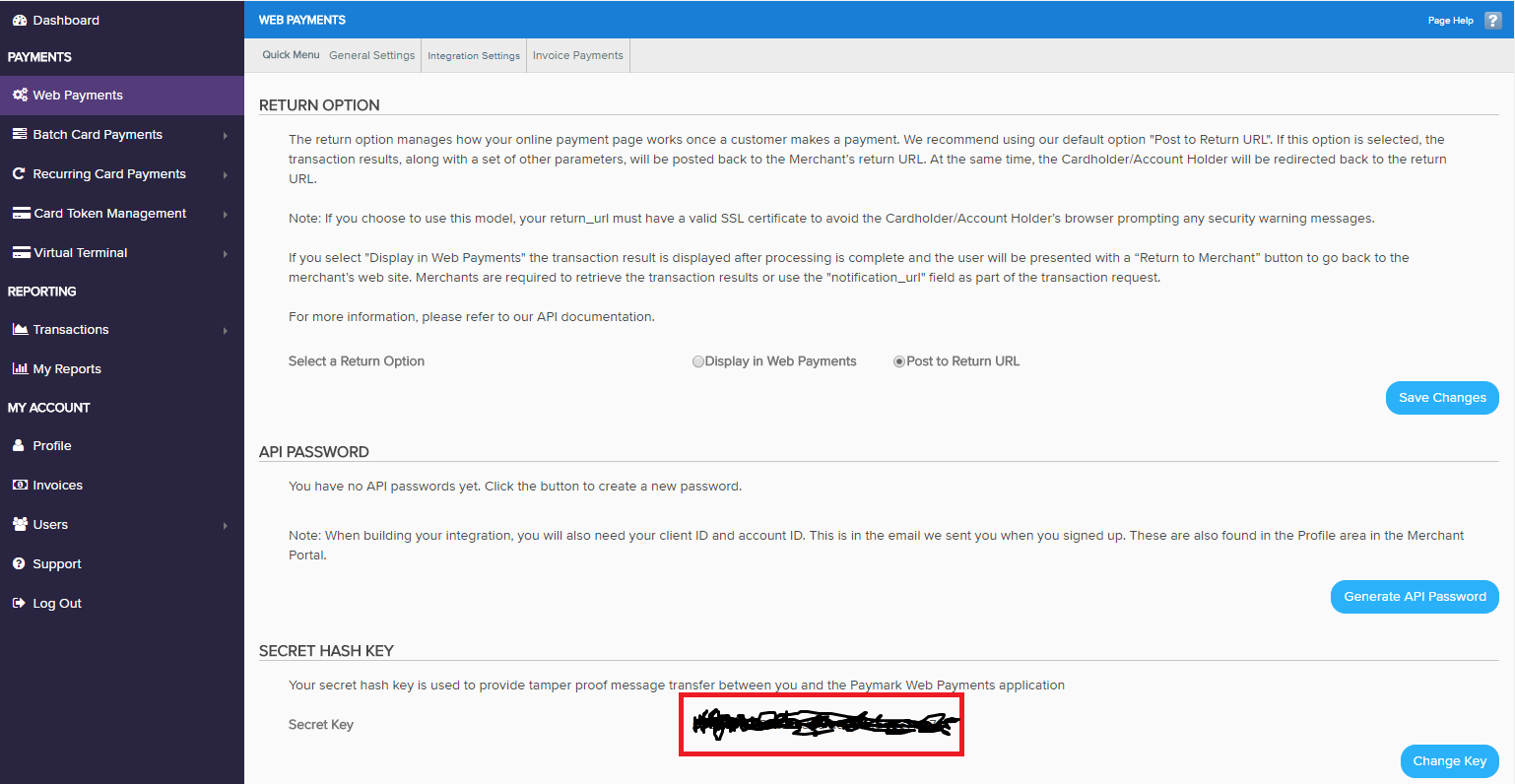Expand the Card Token Management submenu
This screenshot has width=1515, height=784.
(227, 213)
